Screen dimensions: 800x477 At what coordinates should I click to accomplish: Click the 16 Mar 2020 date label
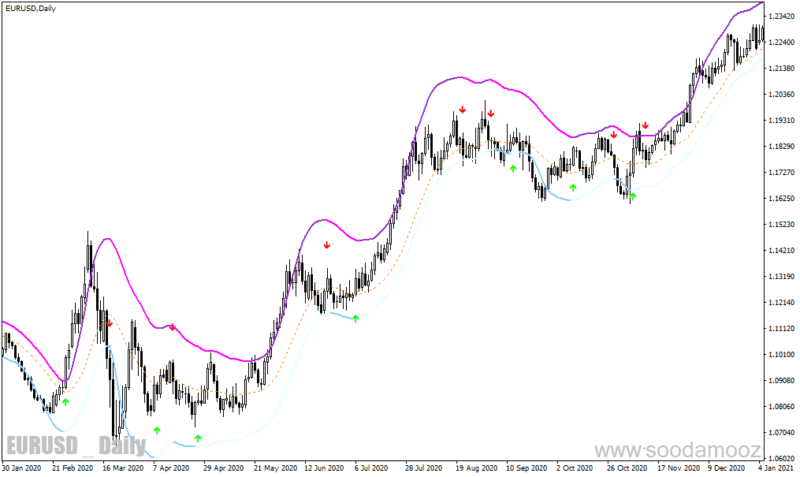click(123, 468)
